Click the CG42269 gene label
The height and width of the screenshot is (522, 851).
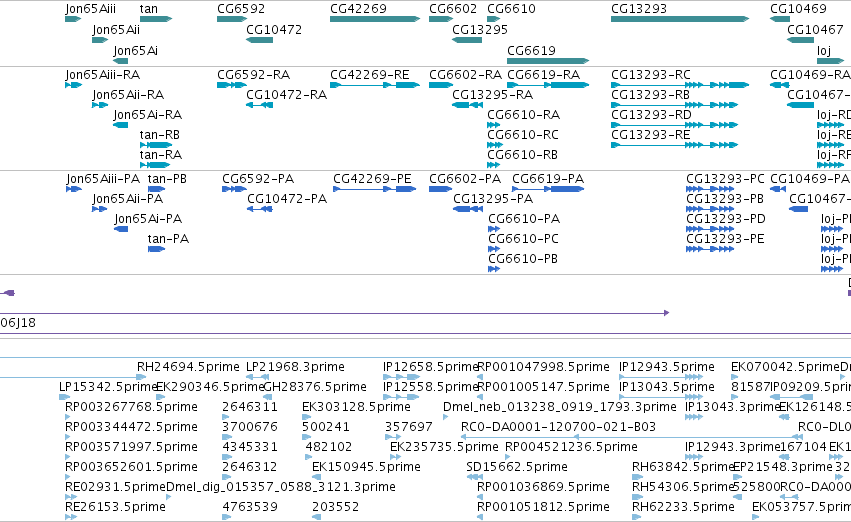point(358,9)
